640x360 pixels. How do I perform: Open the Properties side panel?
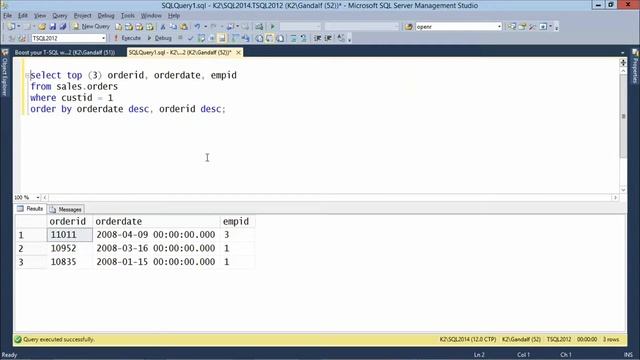pyautogui.click(x=635, y=67)
